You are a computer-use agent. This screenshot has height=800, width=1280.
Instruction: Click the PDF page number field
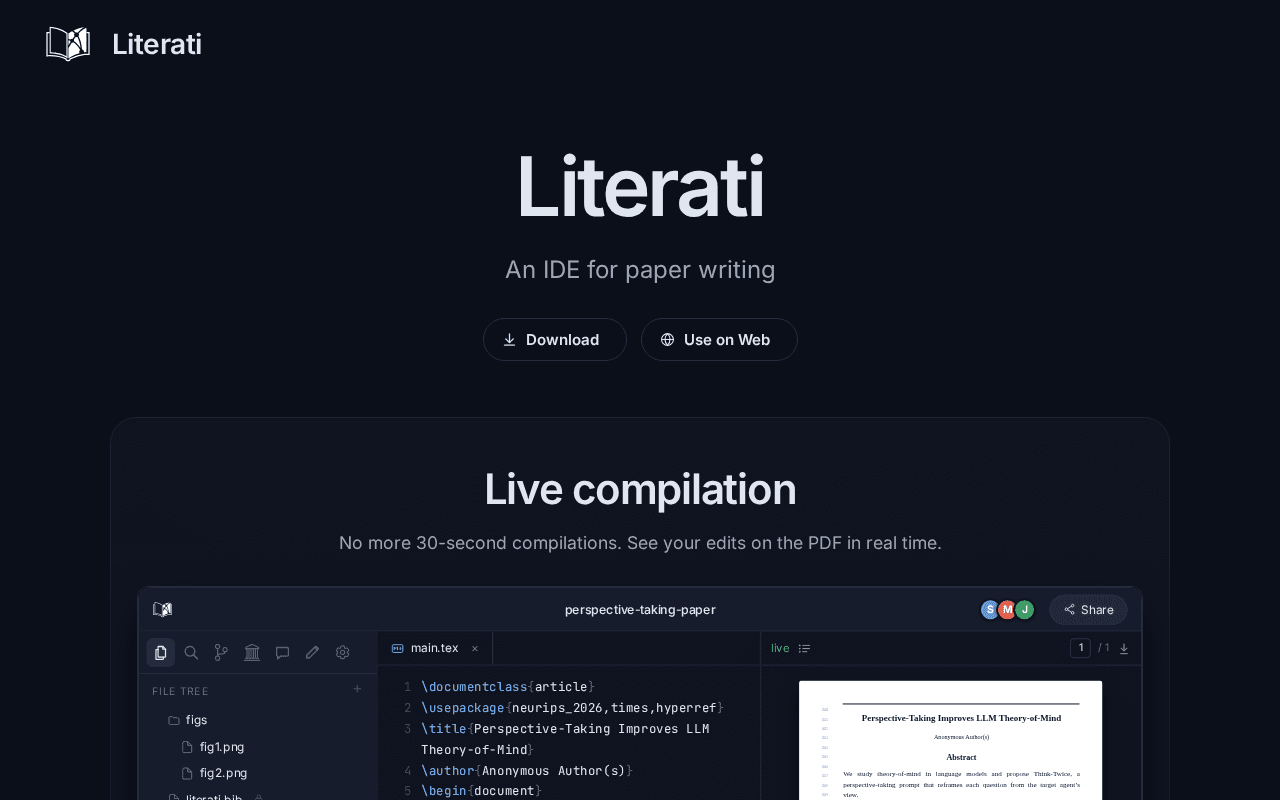1080,648
